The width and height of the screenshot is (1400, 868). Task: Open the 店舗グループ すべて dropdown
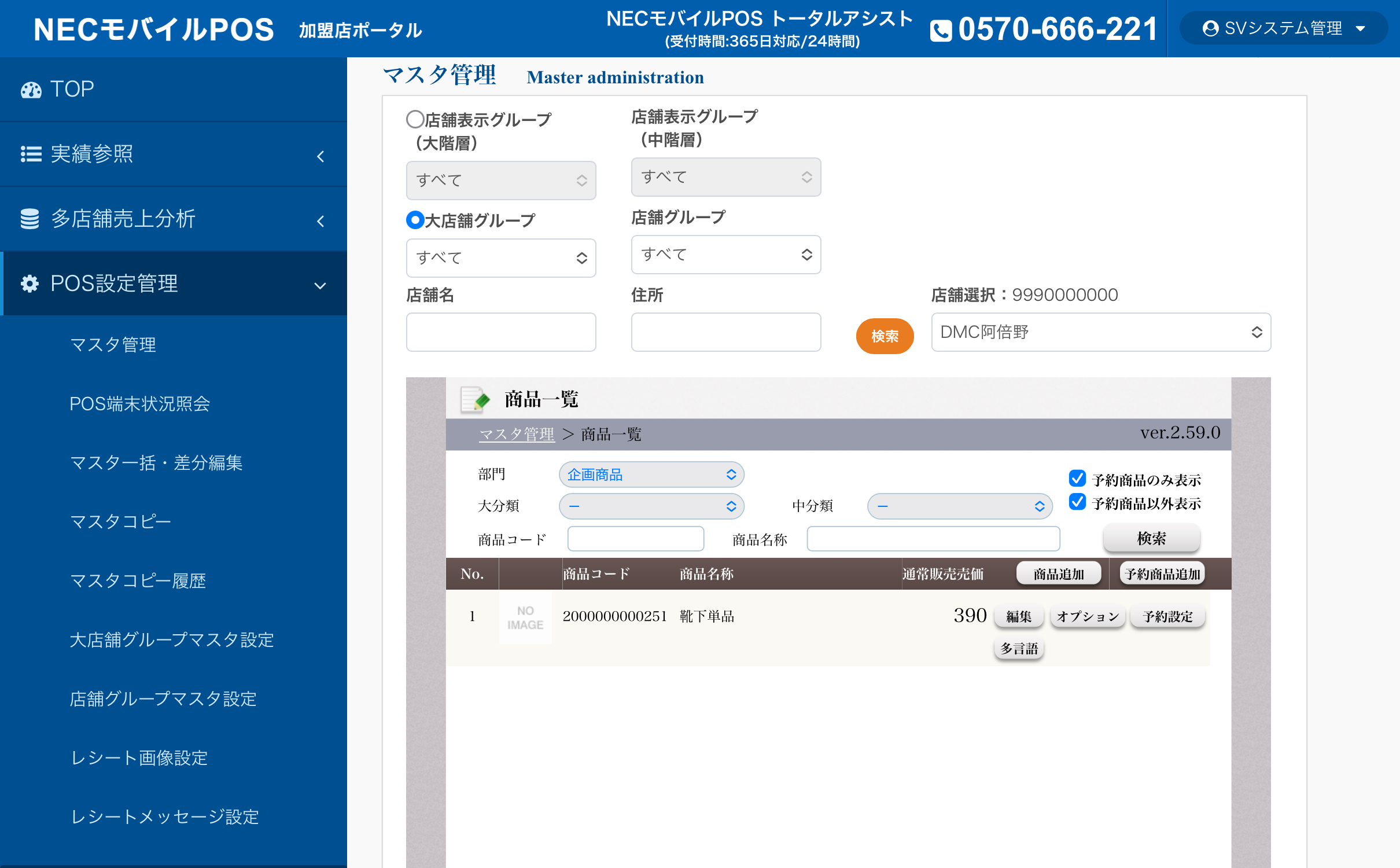(x=726, y=255)
